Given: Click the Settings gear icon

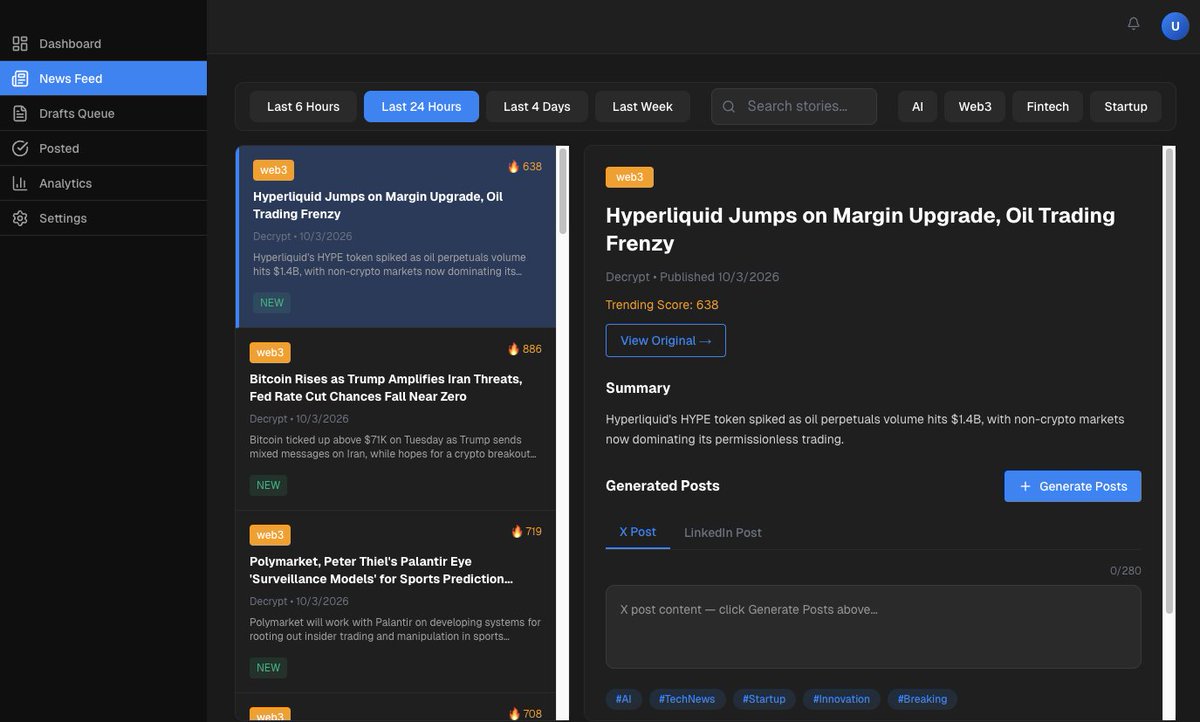Looking at the screenshot, I should [20, 219].
